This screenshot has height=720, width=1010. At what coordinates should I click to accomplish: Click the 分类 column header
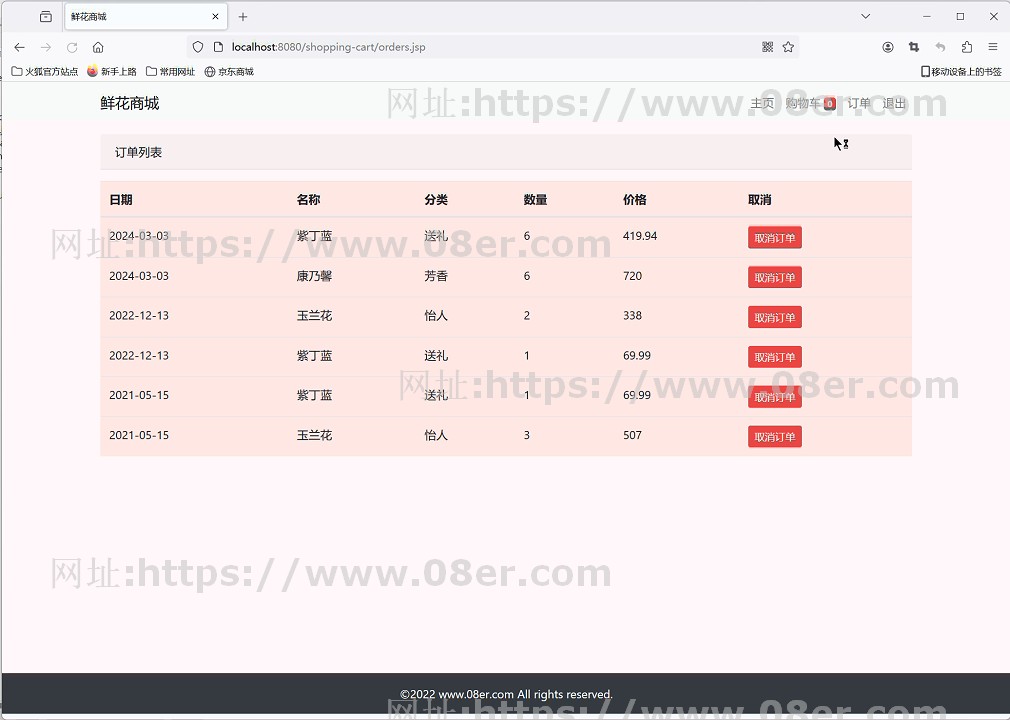coord(436,200)
